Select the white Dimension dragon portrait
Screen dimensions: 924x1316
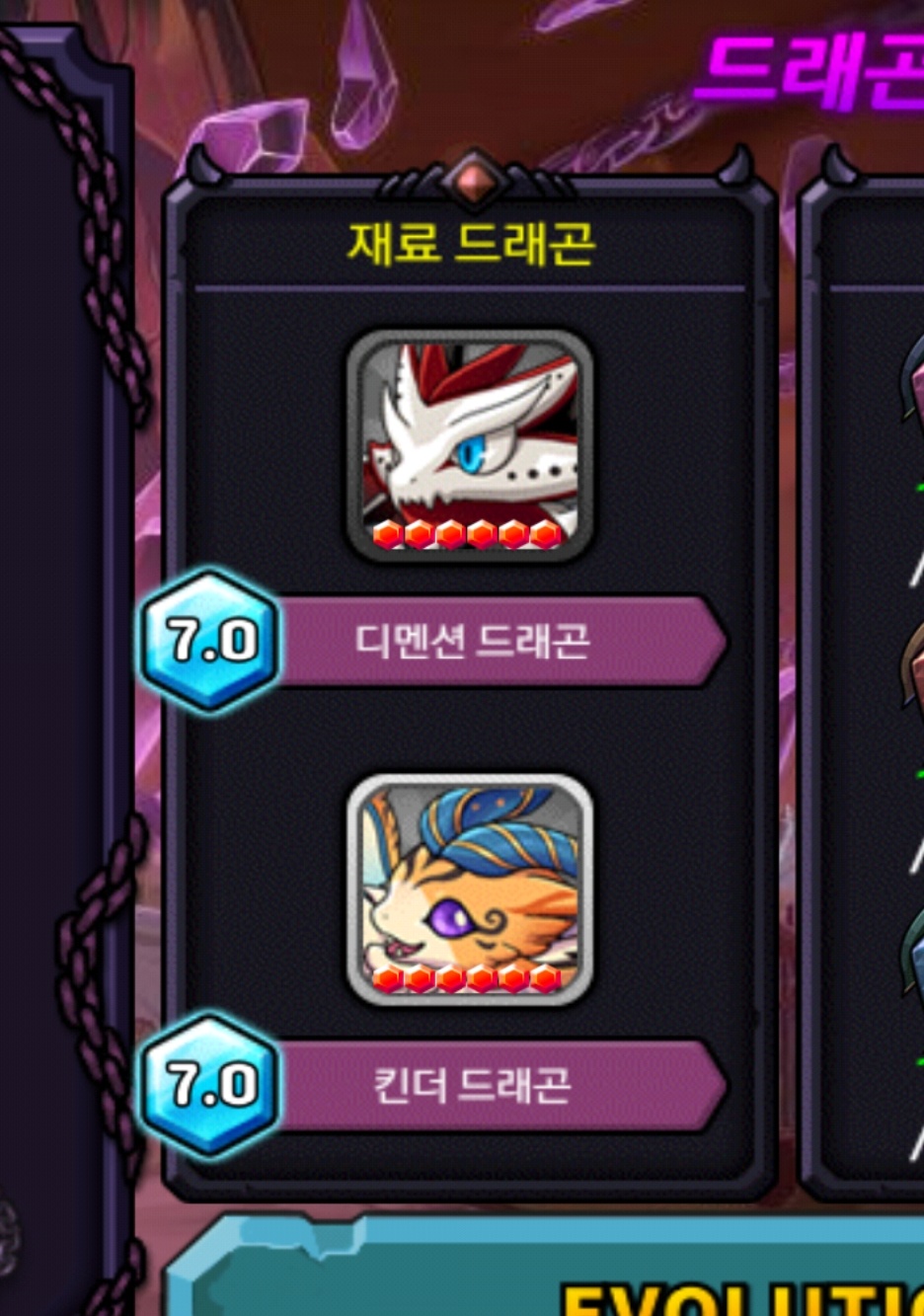(469, 444)
